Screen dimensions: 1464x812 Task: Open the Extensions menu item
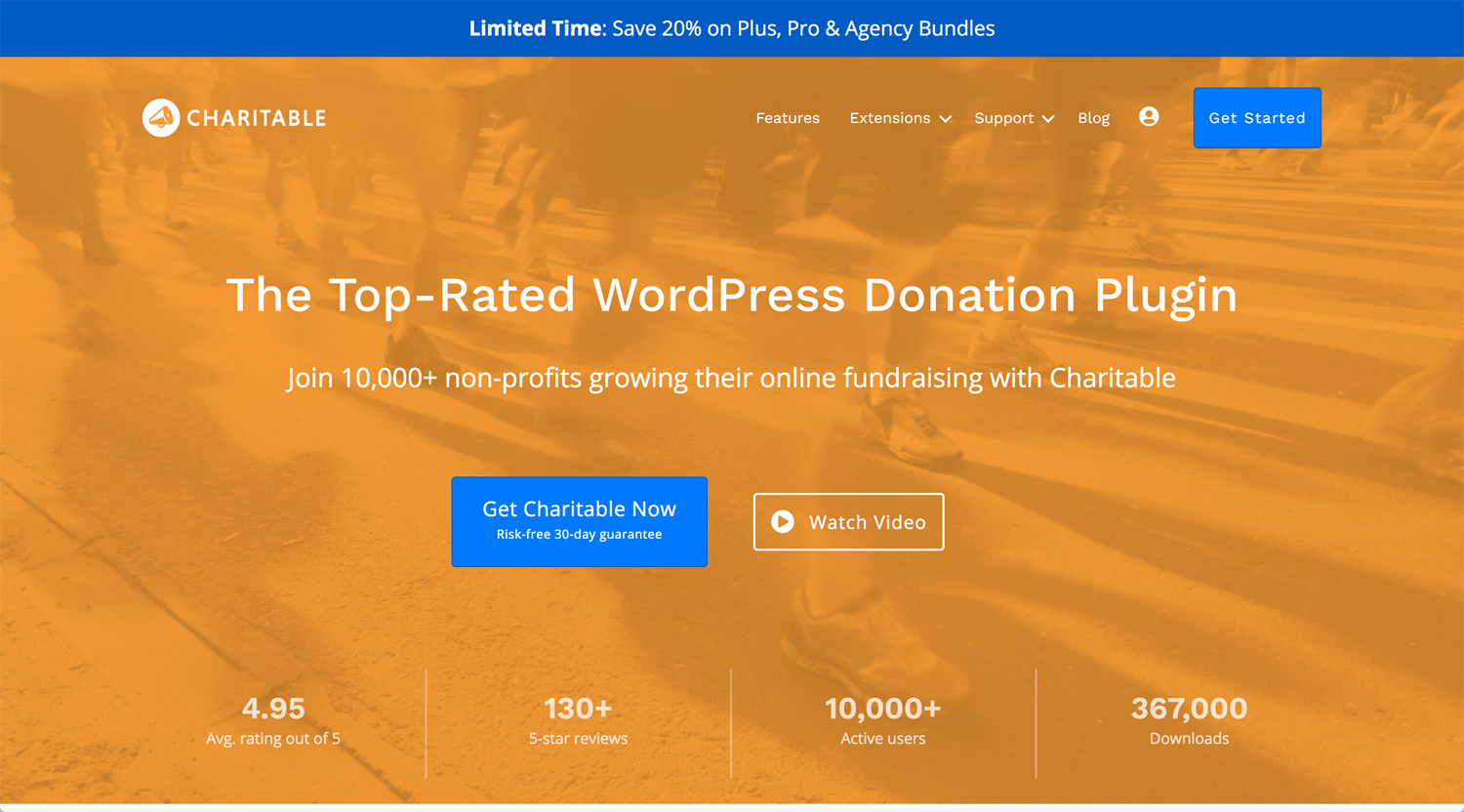(890, 118)
